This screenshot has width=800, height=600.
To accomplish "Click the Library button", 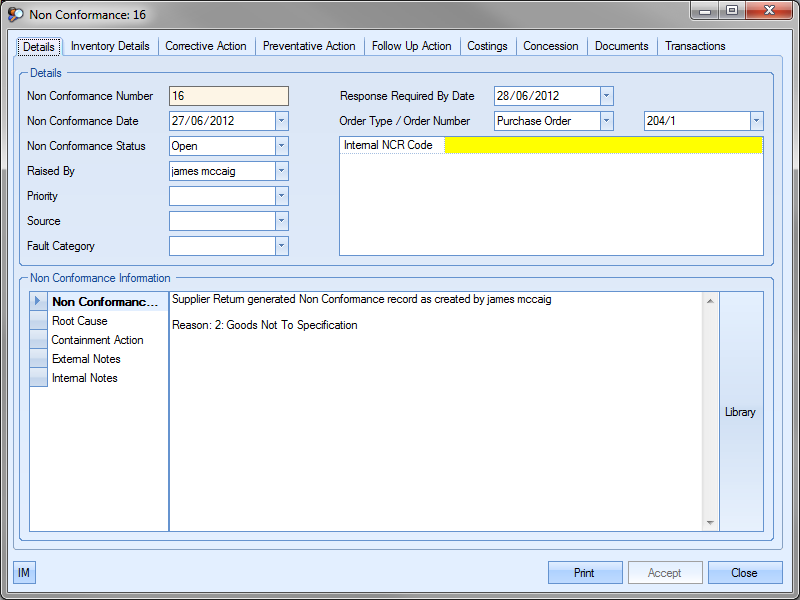I will [x=740, y=412].
